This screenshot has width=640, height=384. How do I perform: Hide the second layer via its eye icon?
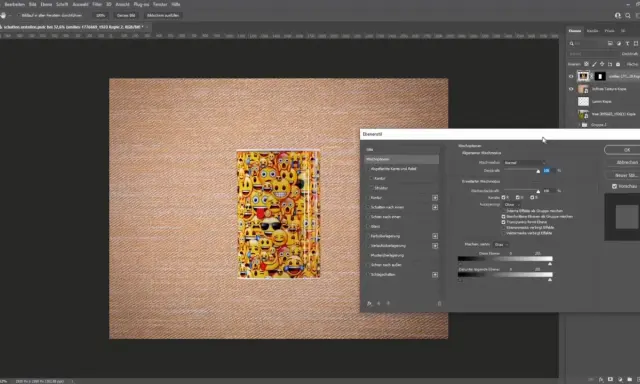[x=571, y=89]
